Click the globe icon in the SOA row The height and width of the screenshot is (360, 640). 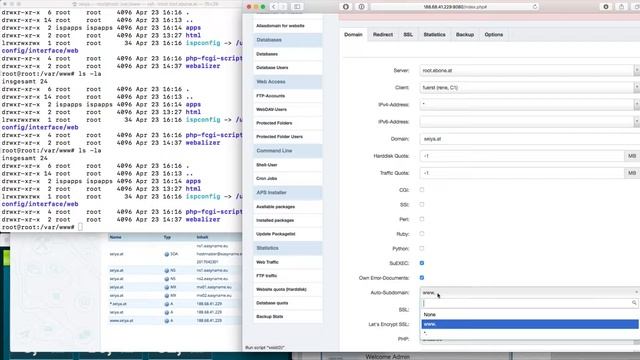click(x=167, y=254)
